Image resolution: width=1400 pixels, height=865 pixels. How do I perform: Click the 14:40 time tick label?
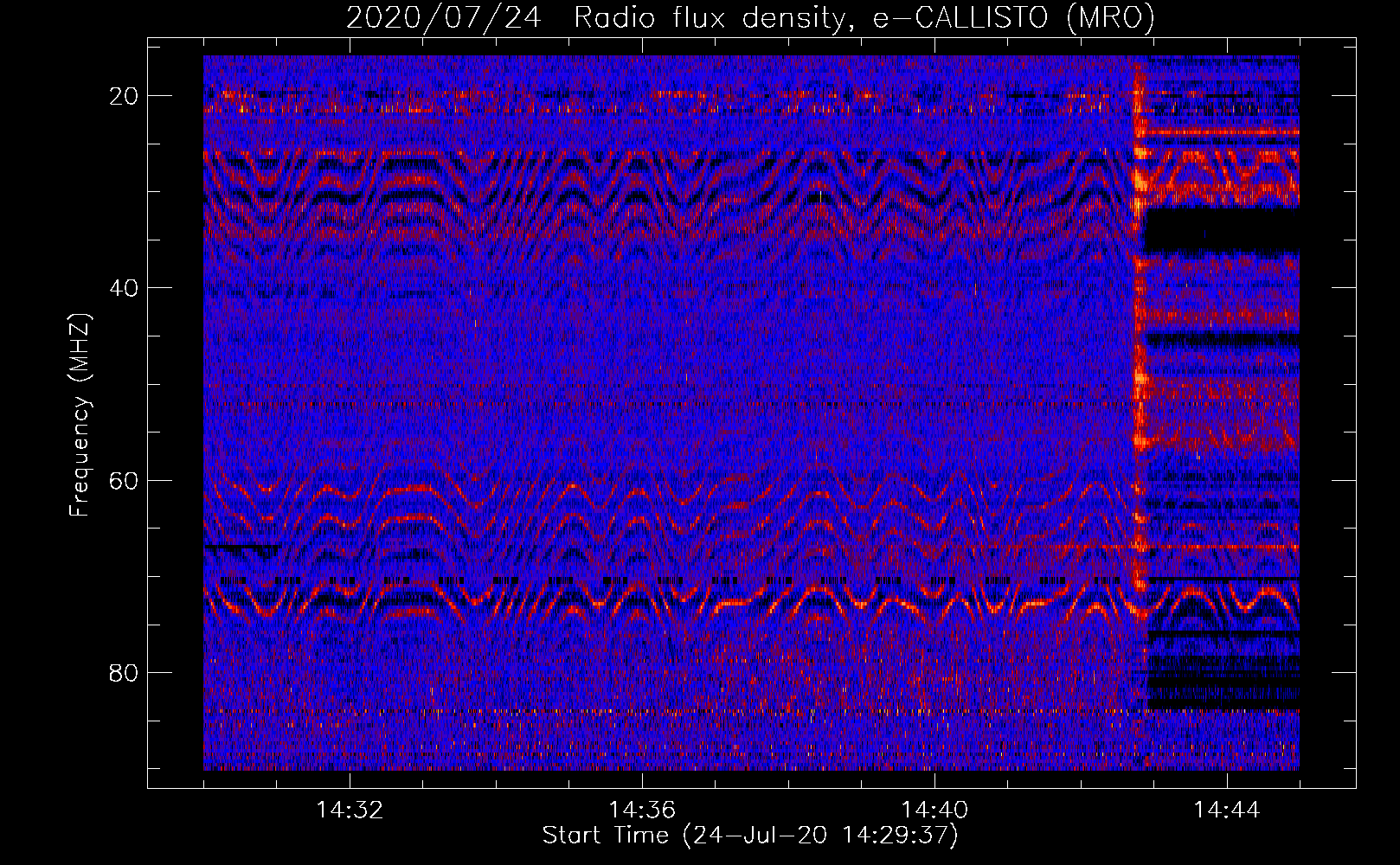pos(934,811)
